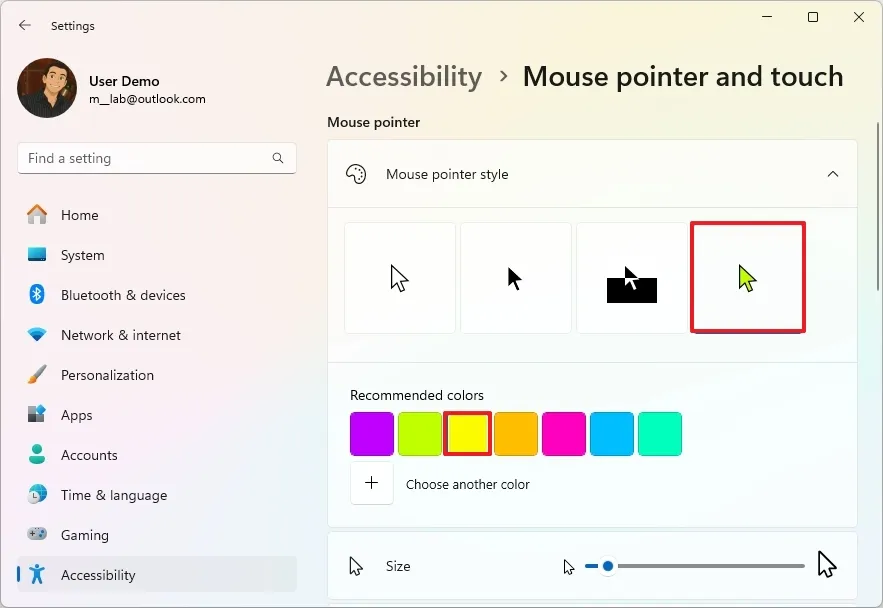Click the search magnifier icon
Image resolution: width=883 pixels, height=608 pixels.
click(x=278, y=158)
